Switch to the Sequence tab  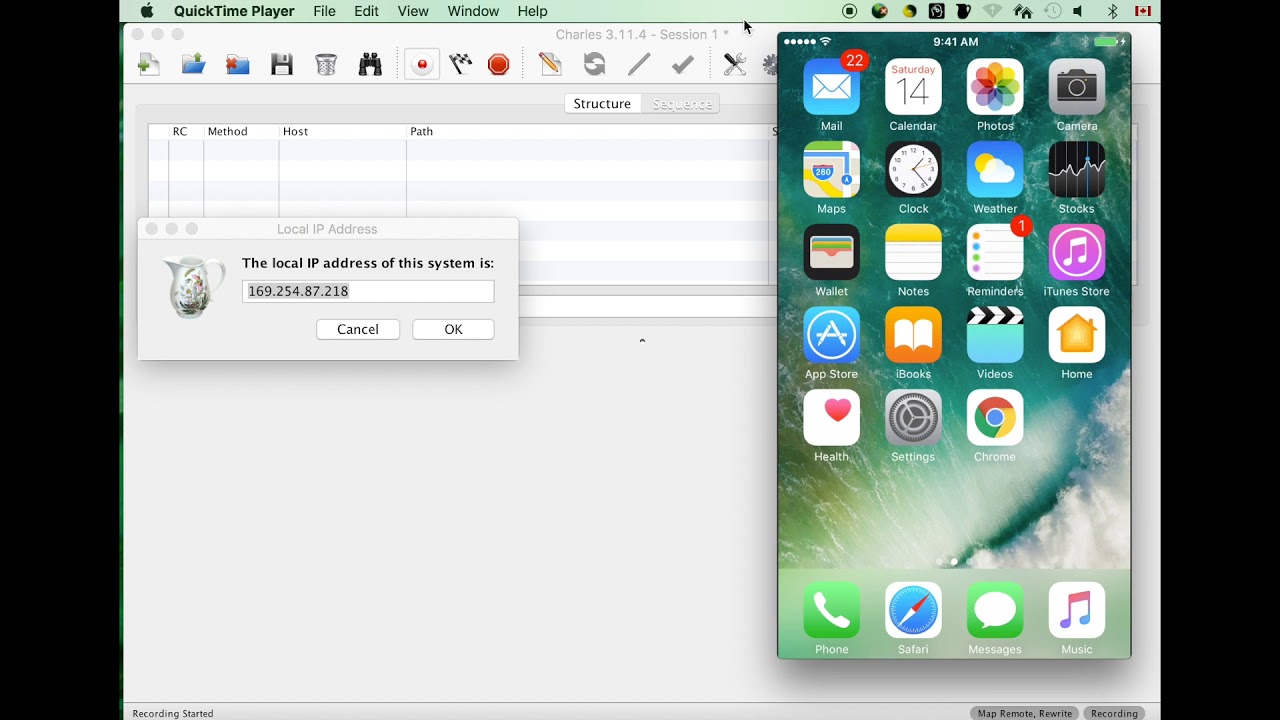click(682, 104)
